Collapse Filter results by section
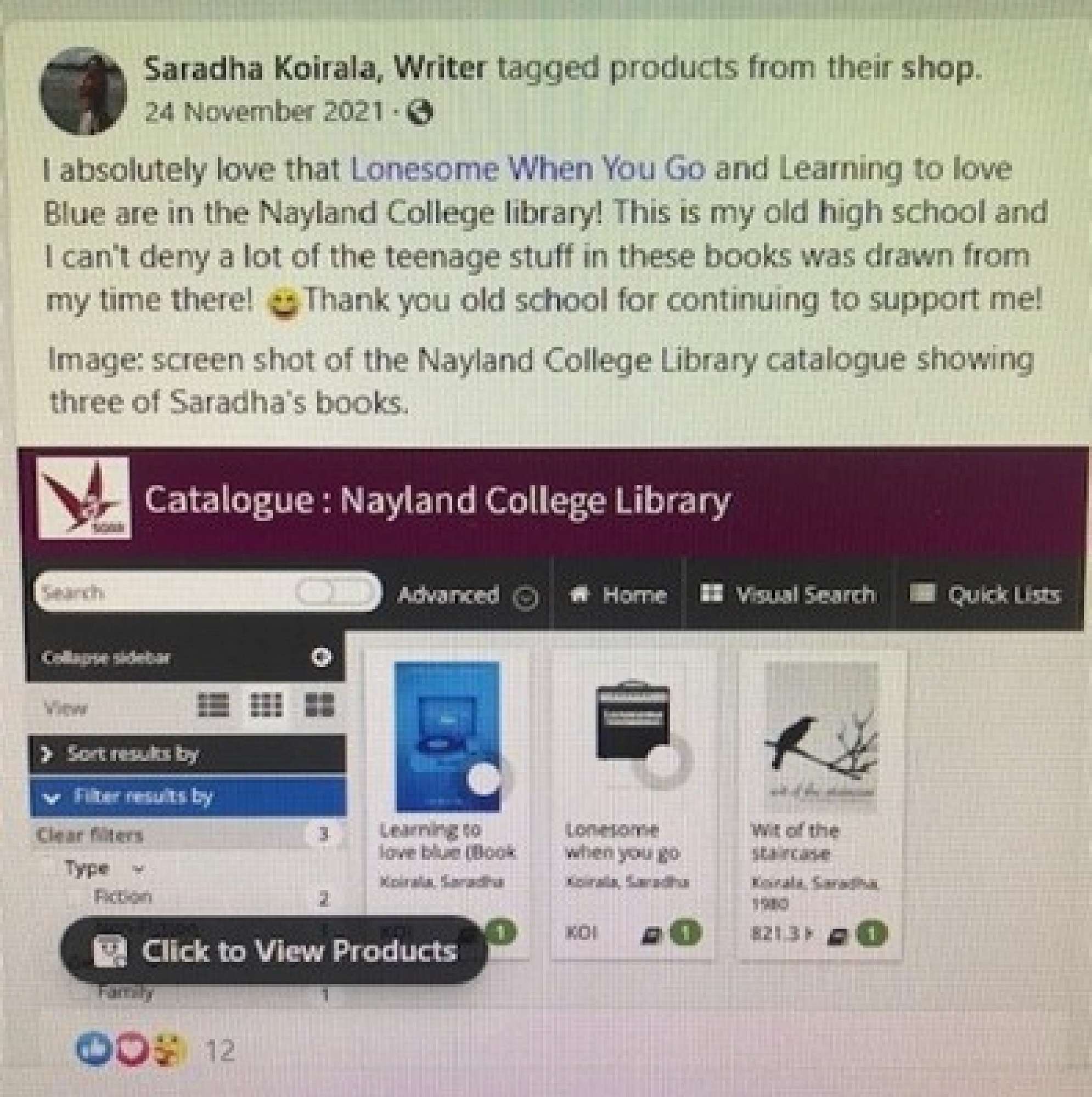Screen dimensions: 1092x1097 187,796
